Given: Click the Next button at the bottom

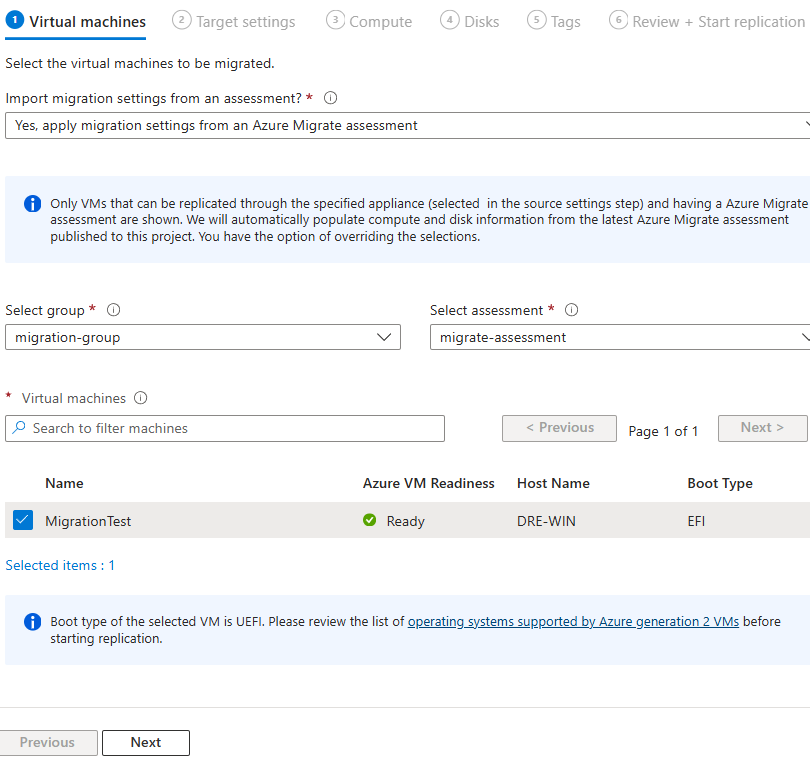Looking at the screenshot, I should (x=146, y=743).
